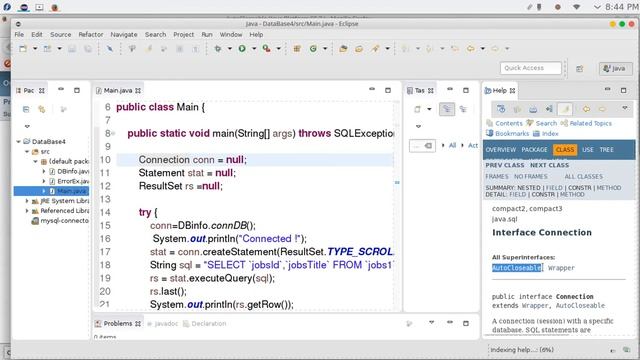Click the green Run button icon
Image resolution: width=640 pixels, height=360 pixels.
coord(242,49)
